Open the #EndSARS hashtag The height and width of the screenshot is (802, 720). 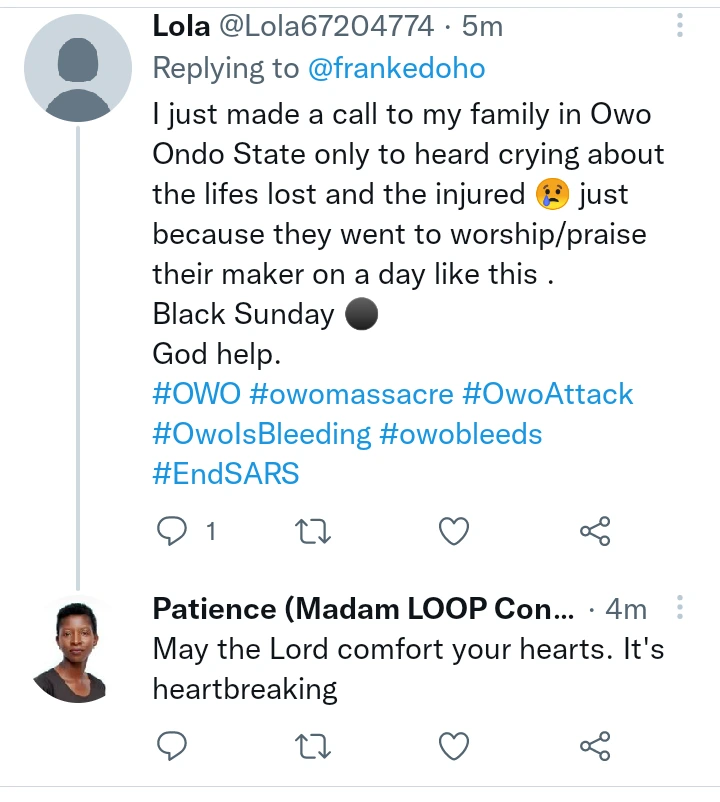tap(226, 472)
